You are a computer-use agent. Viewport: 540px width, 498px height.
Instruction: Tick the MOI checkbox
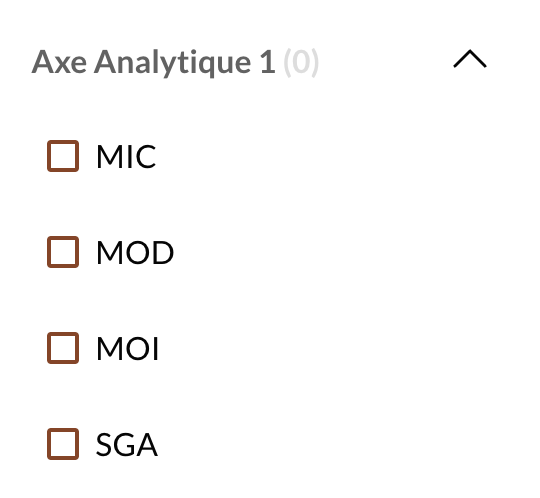pos(63,348)
